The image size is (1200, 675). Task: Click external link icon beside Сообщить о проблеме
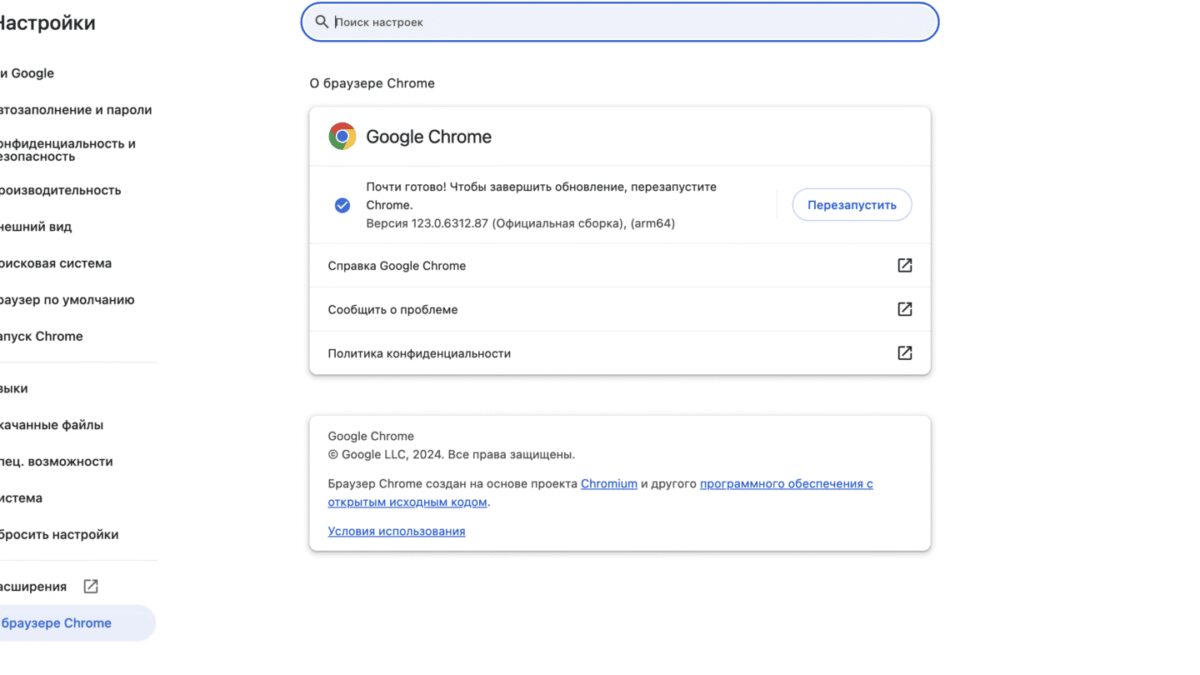[x=904, y=309]
